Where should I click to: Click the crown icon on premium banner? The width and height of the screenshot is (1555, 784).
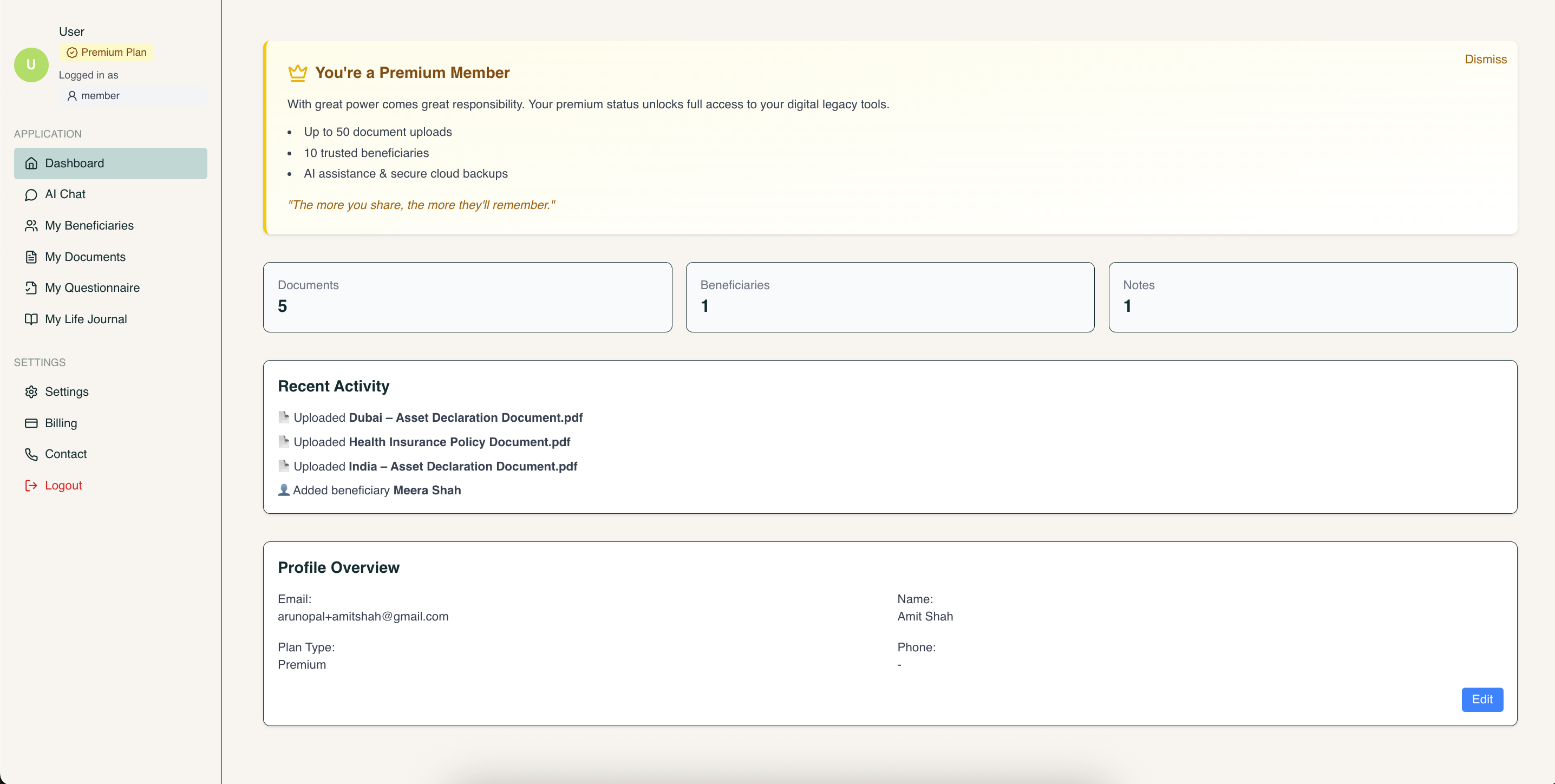point(298,72)
